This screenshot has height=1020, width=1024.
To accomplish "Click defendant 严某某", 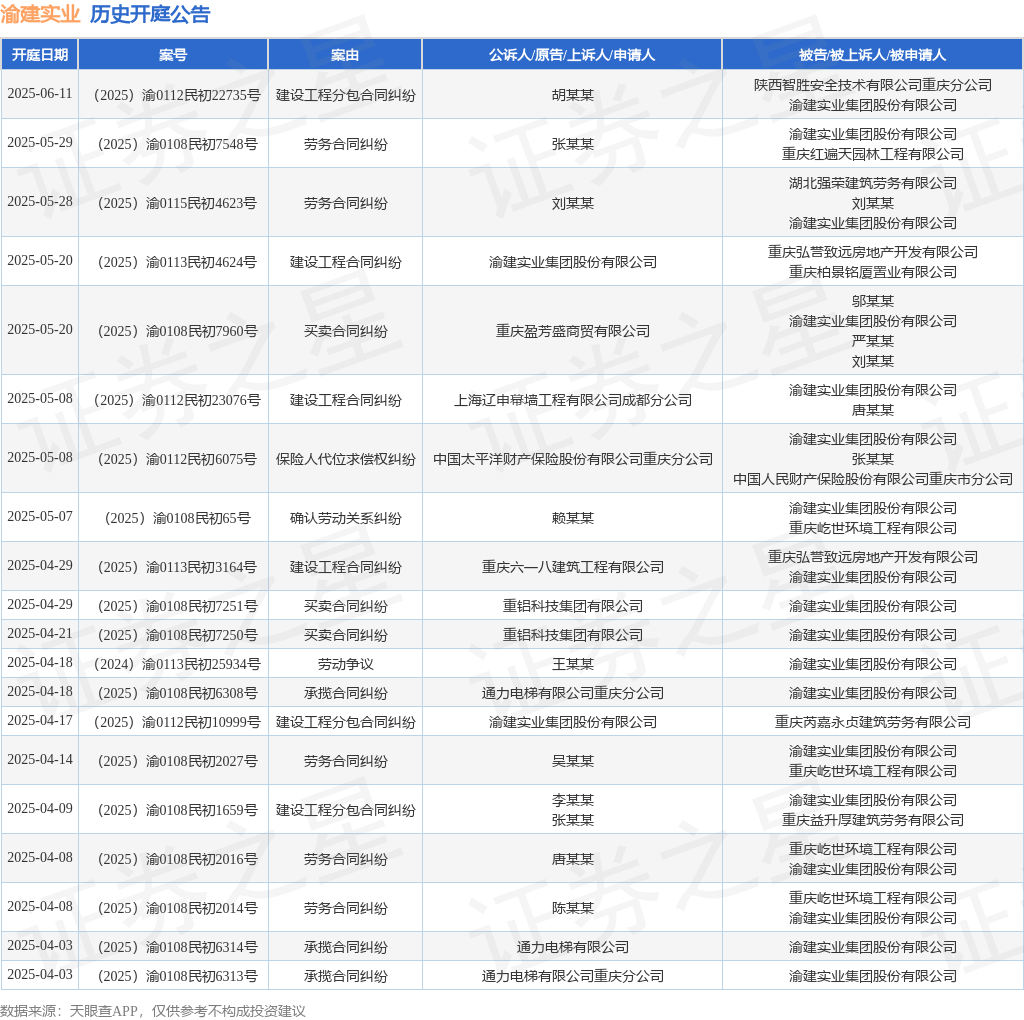I will (872, 341).
